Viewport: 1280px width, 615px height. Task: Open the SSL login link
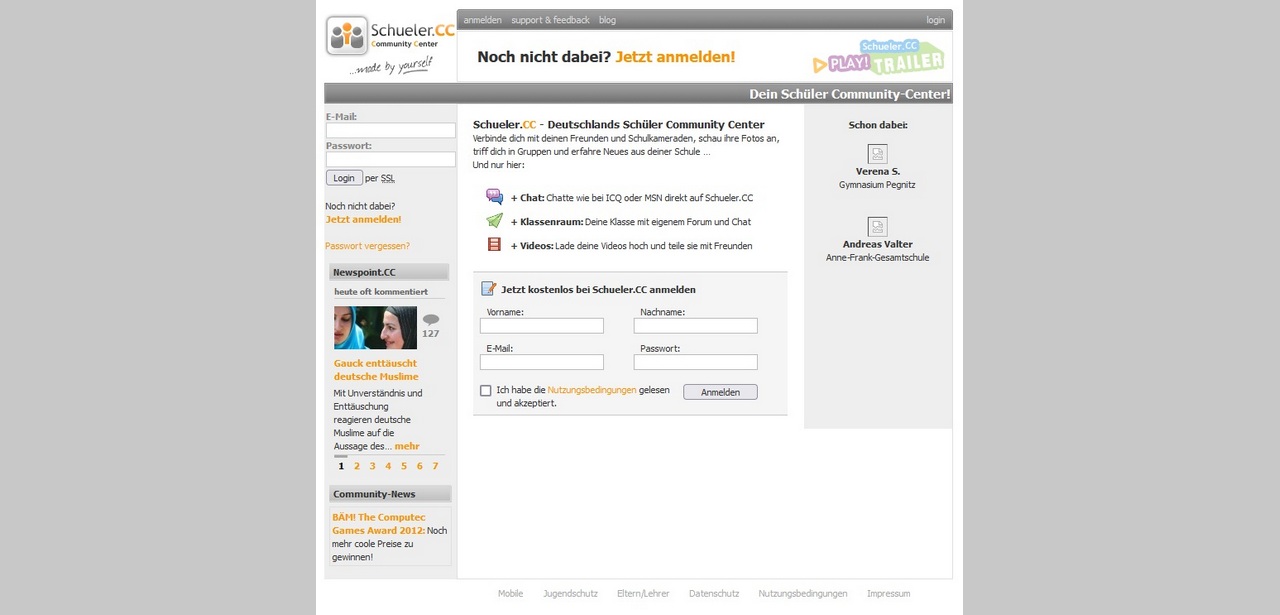tap(388, 178)
